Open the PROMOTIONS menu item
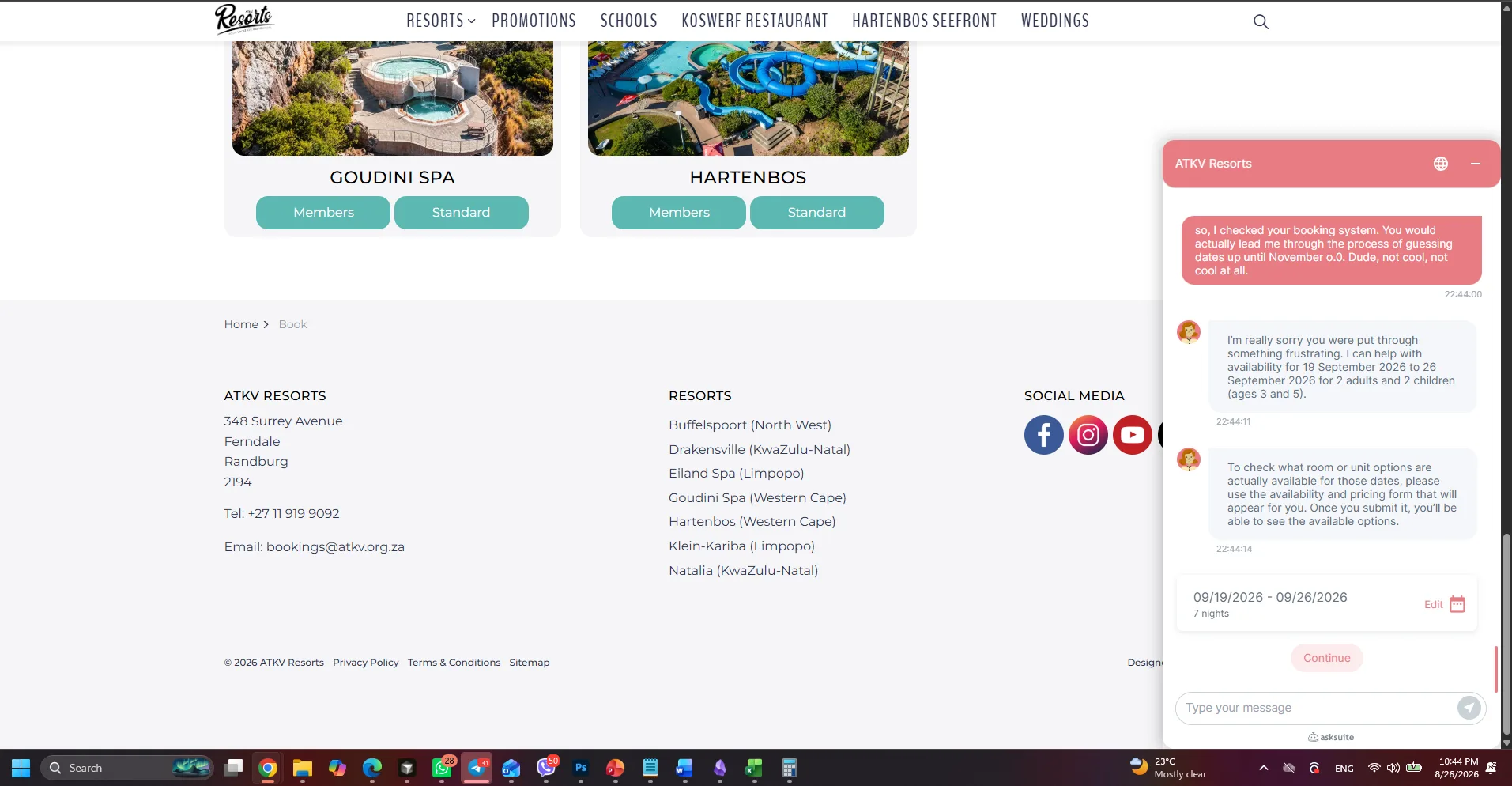 coord(534,21)
